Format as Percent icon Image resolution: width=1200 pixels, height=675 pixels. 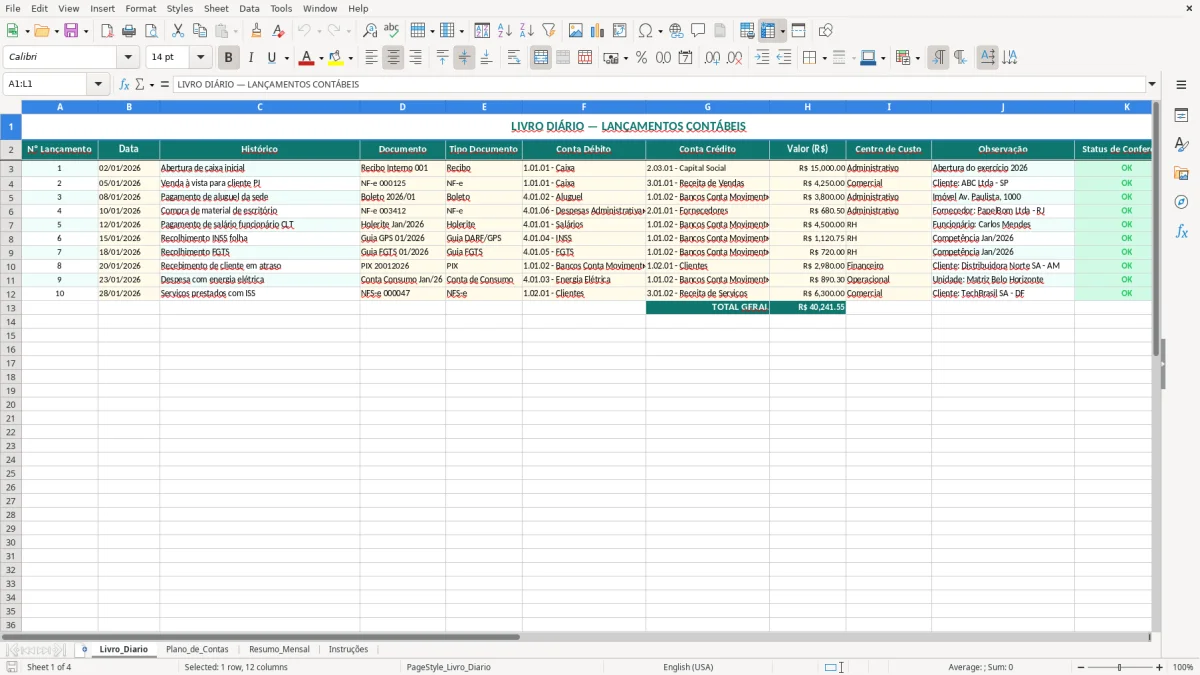click(641, 58)
